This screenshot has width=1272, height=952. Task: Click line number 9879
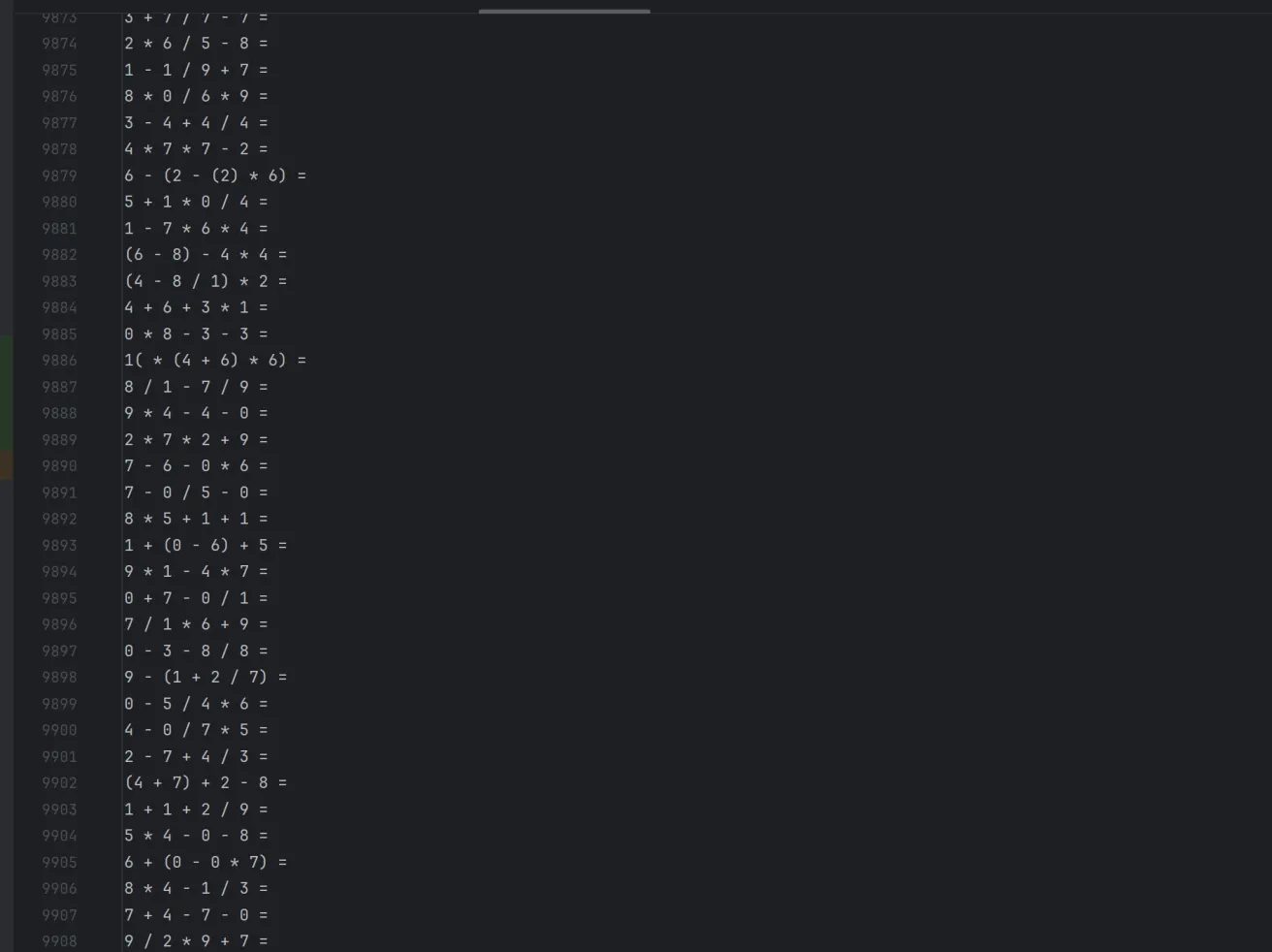(x=59, y=175)
